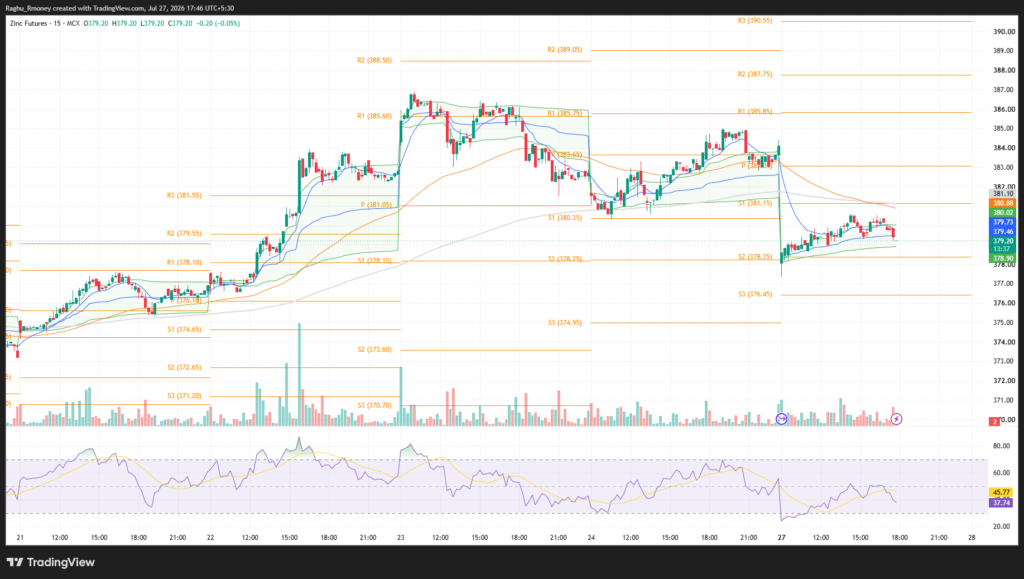Click the orange 380.88 price tag
Viewport: 1024px width, 579px height.
[x=1002, y=204]
